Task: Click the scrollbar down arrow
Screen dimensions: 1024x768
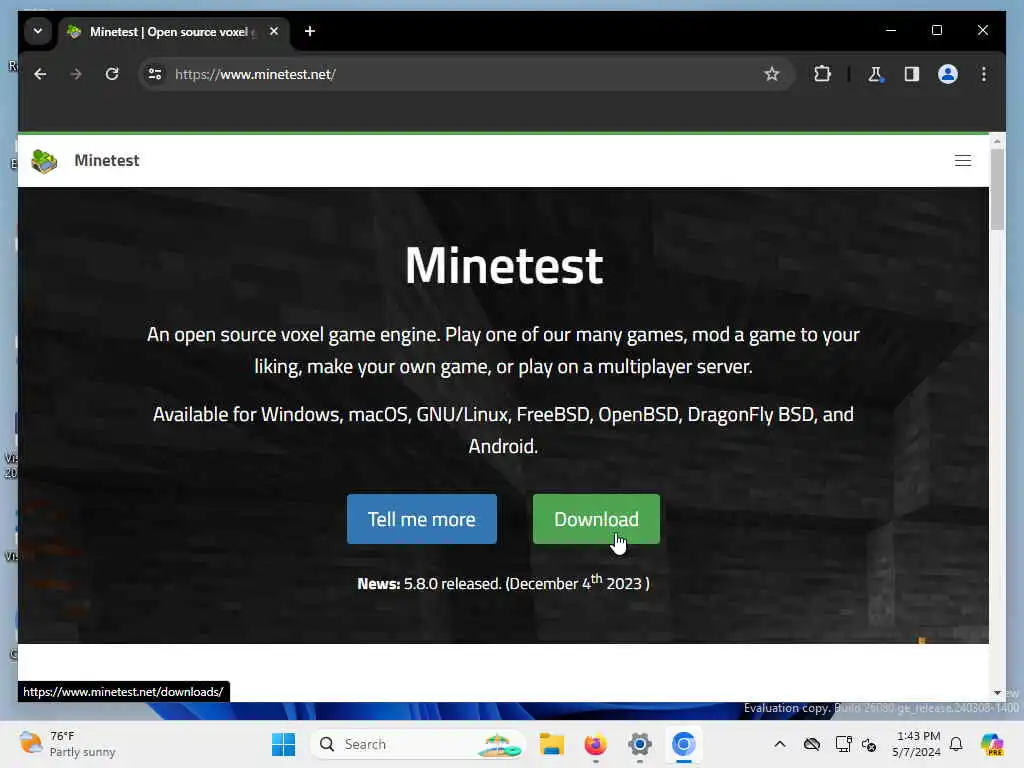Action: point(997,693)
